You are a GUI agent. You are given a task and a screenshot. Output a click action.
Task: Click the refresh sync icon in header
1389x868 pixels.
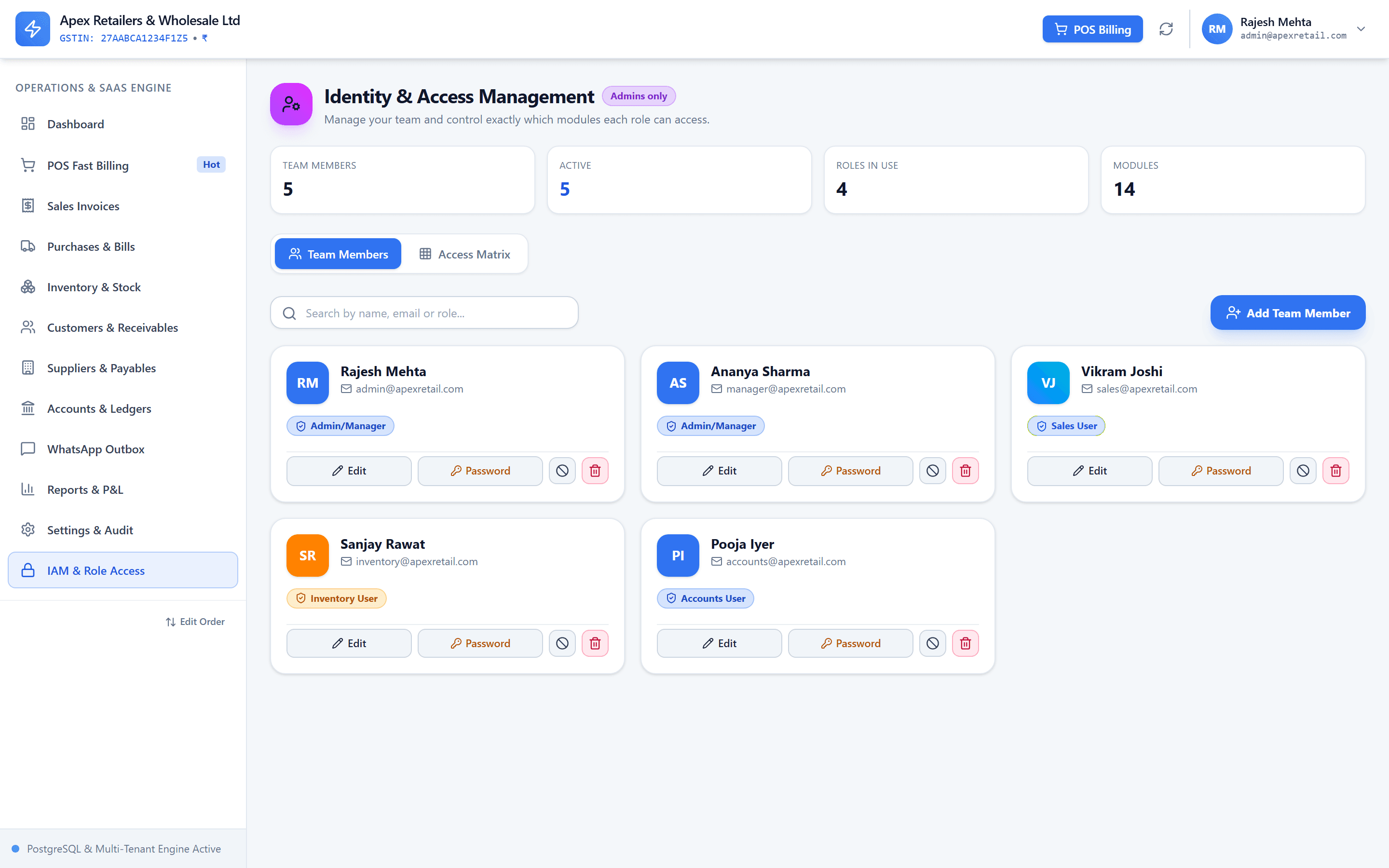1166,29
